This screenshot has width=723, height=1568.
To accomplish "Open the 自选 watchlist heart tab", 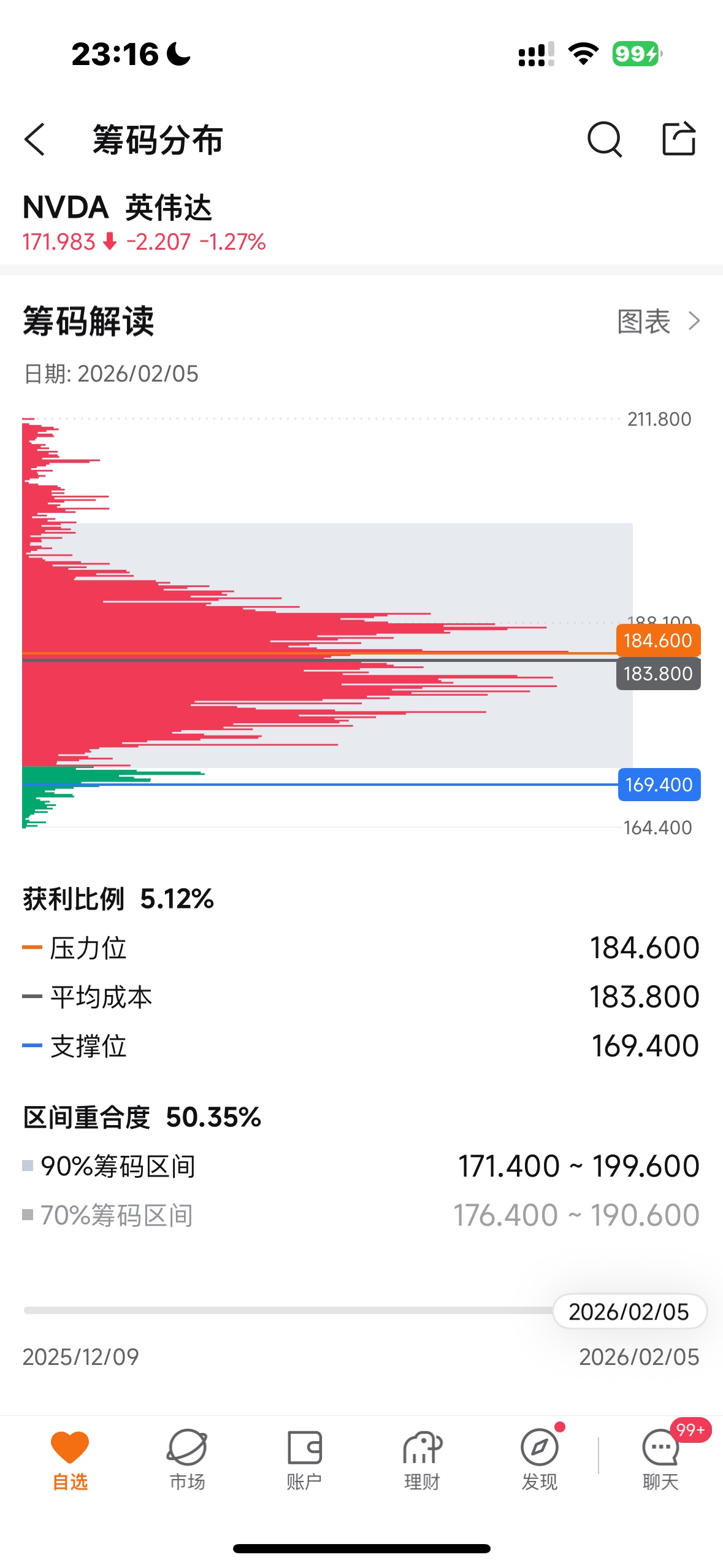I will [70, 1459].
